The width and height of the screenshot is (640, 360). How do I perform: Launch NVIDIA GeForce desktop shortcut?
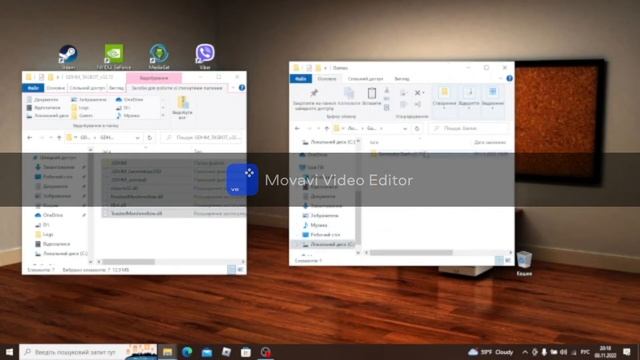point(114,56)
